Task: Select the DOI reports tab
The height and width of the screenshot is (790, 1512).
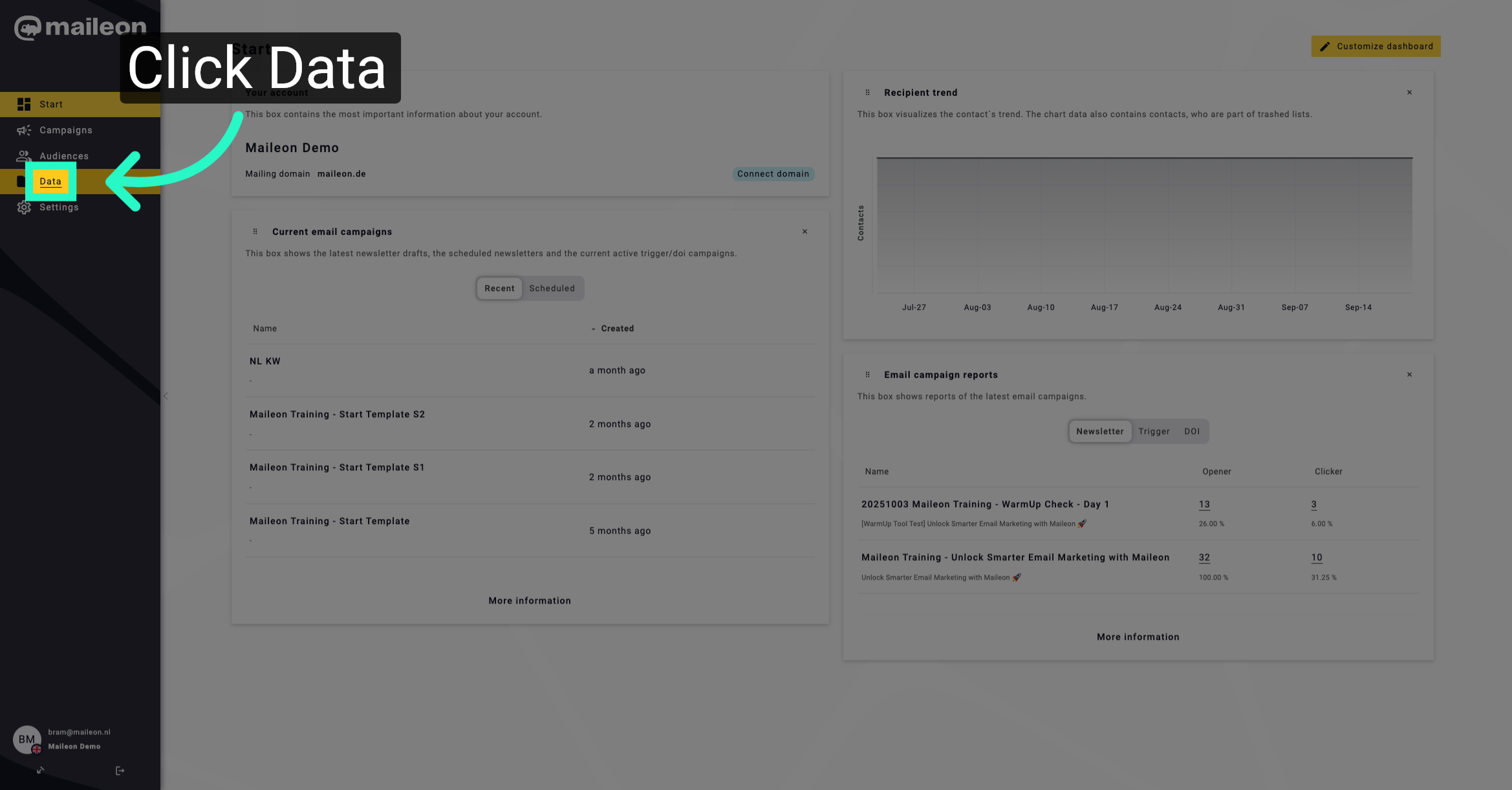Action: [x=1192, y=432]
